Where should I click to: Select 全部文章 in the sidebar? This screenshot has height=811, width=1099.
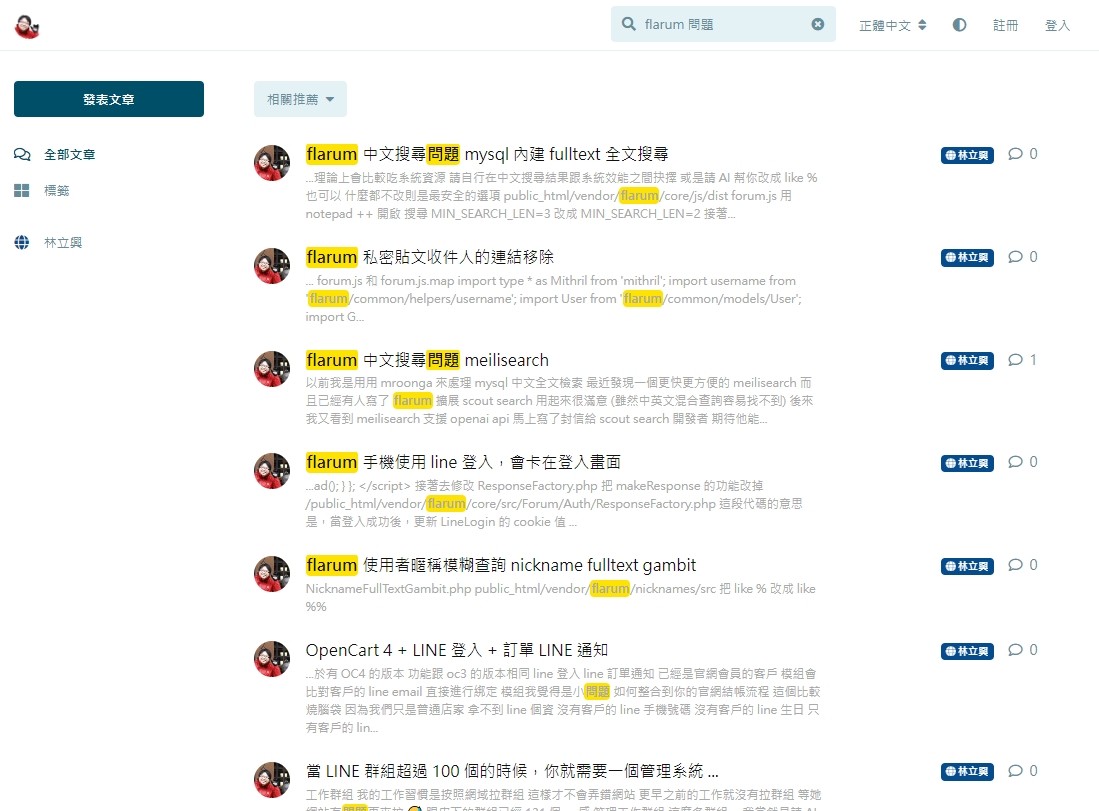click(x=69, y=154)
